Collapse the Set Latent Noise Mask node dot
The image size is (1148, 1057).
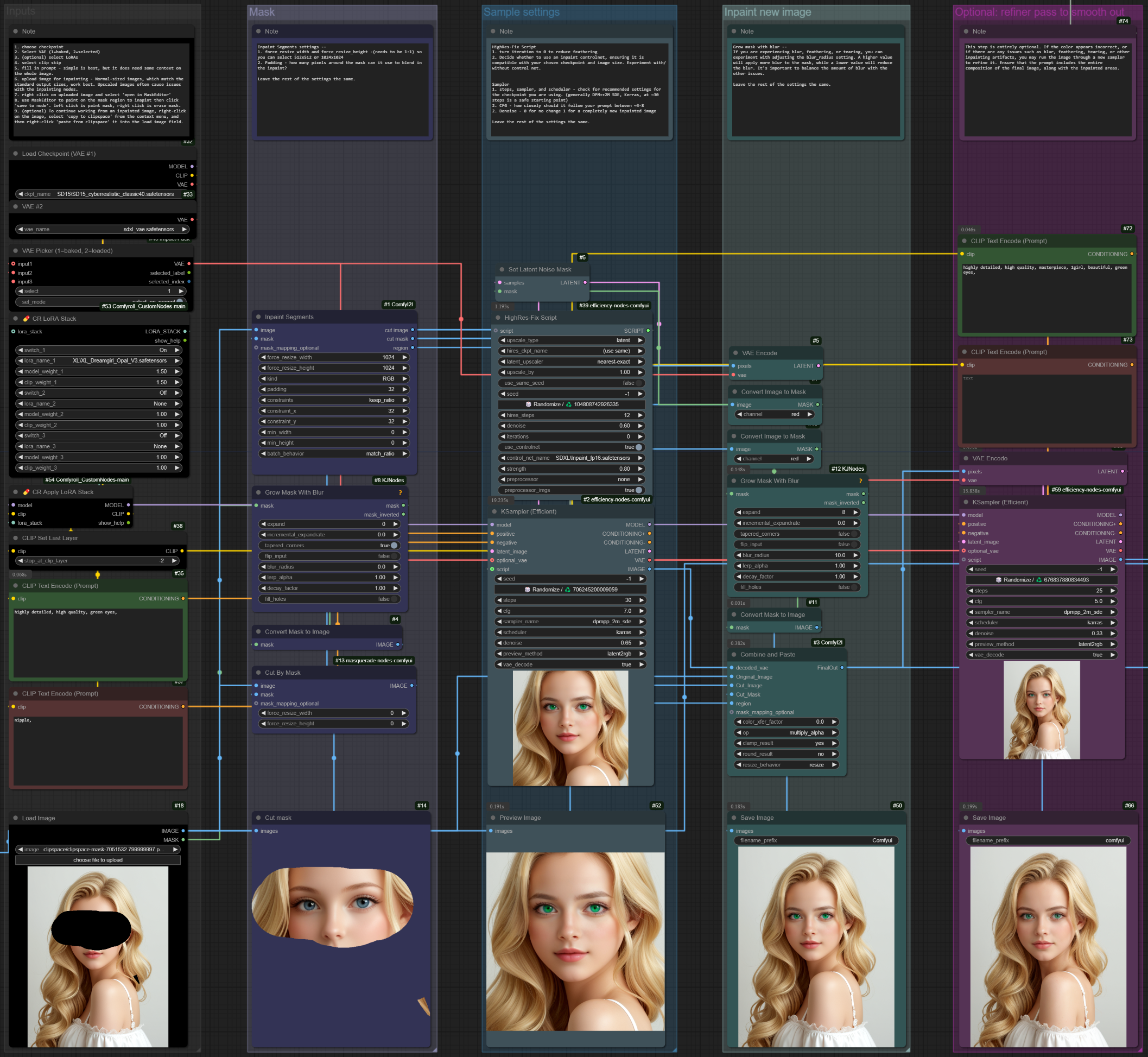(502, 269)
